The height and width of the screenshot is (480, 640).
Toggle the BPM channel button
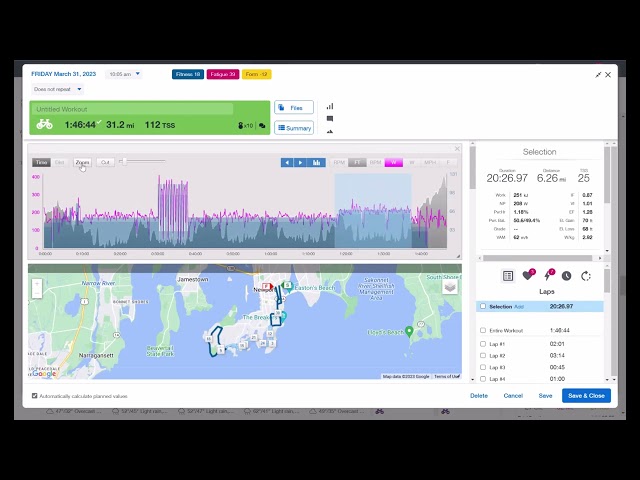pos(376,162)
